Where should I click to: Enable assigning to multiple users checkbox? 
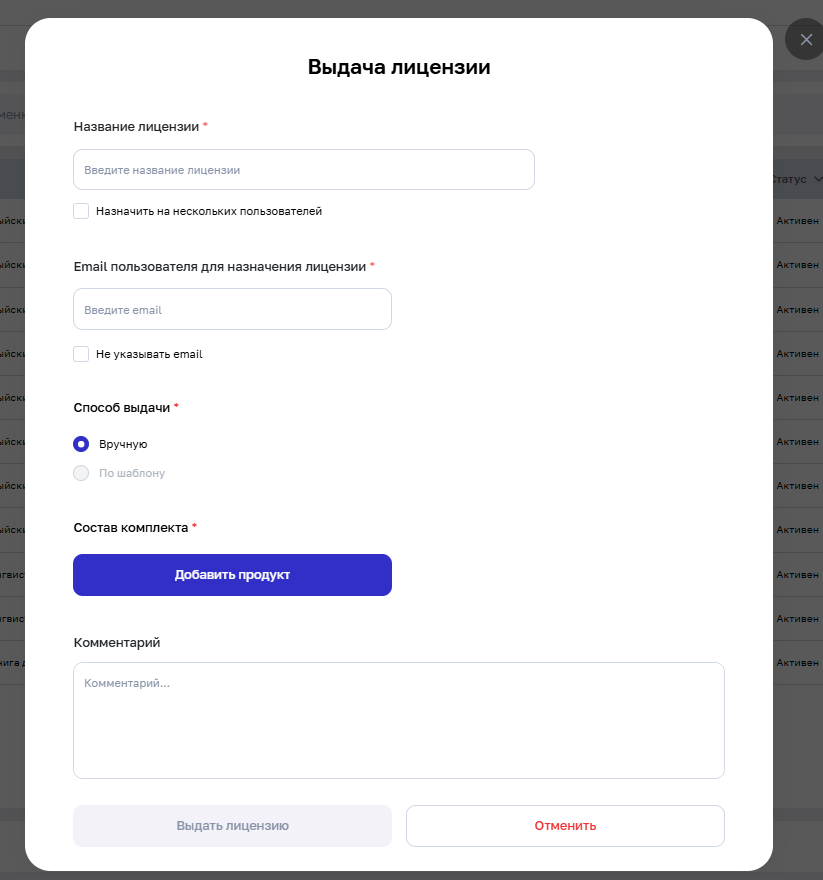(82, 211)
